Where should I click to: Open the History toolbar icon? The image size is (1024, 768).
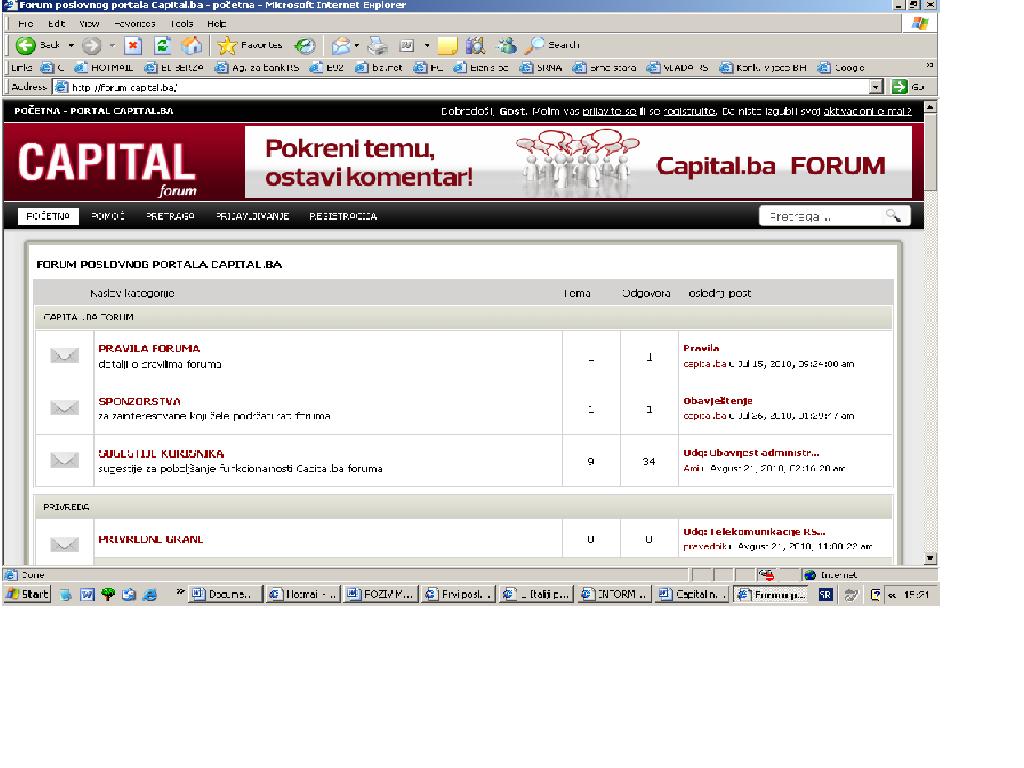click(305, 45)
